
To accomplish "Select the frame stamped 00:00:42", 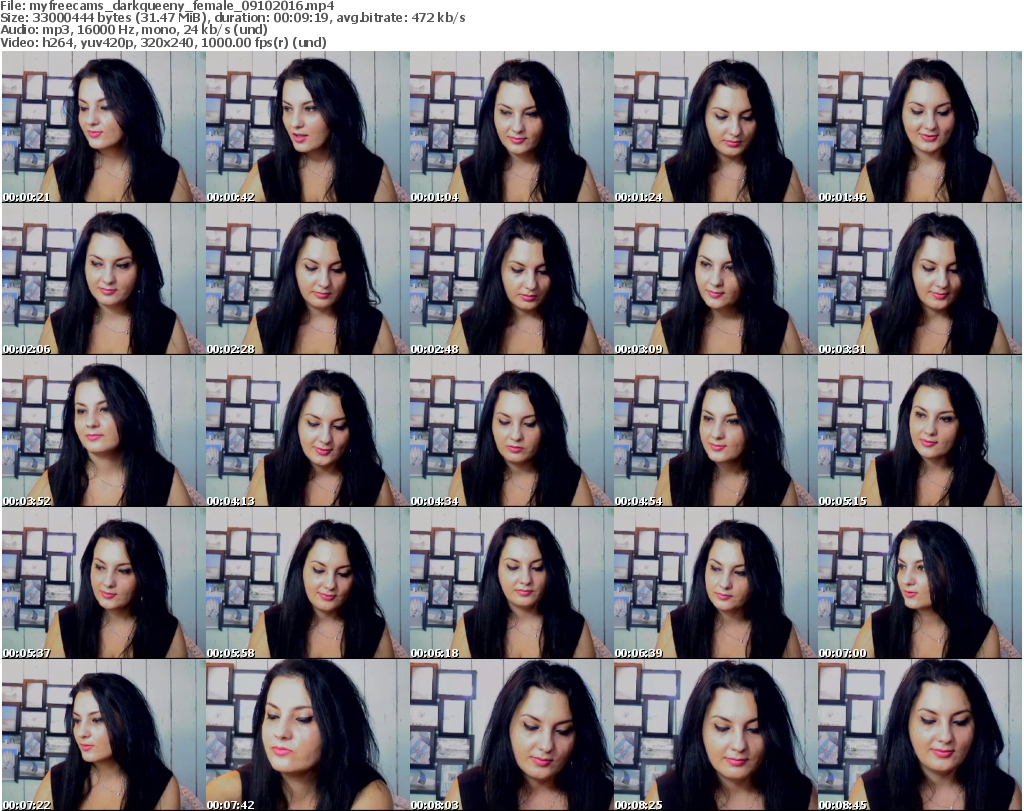I will coord(308,127).
